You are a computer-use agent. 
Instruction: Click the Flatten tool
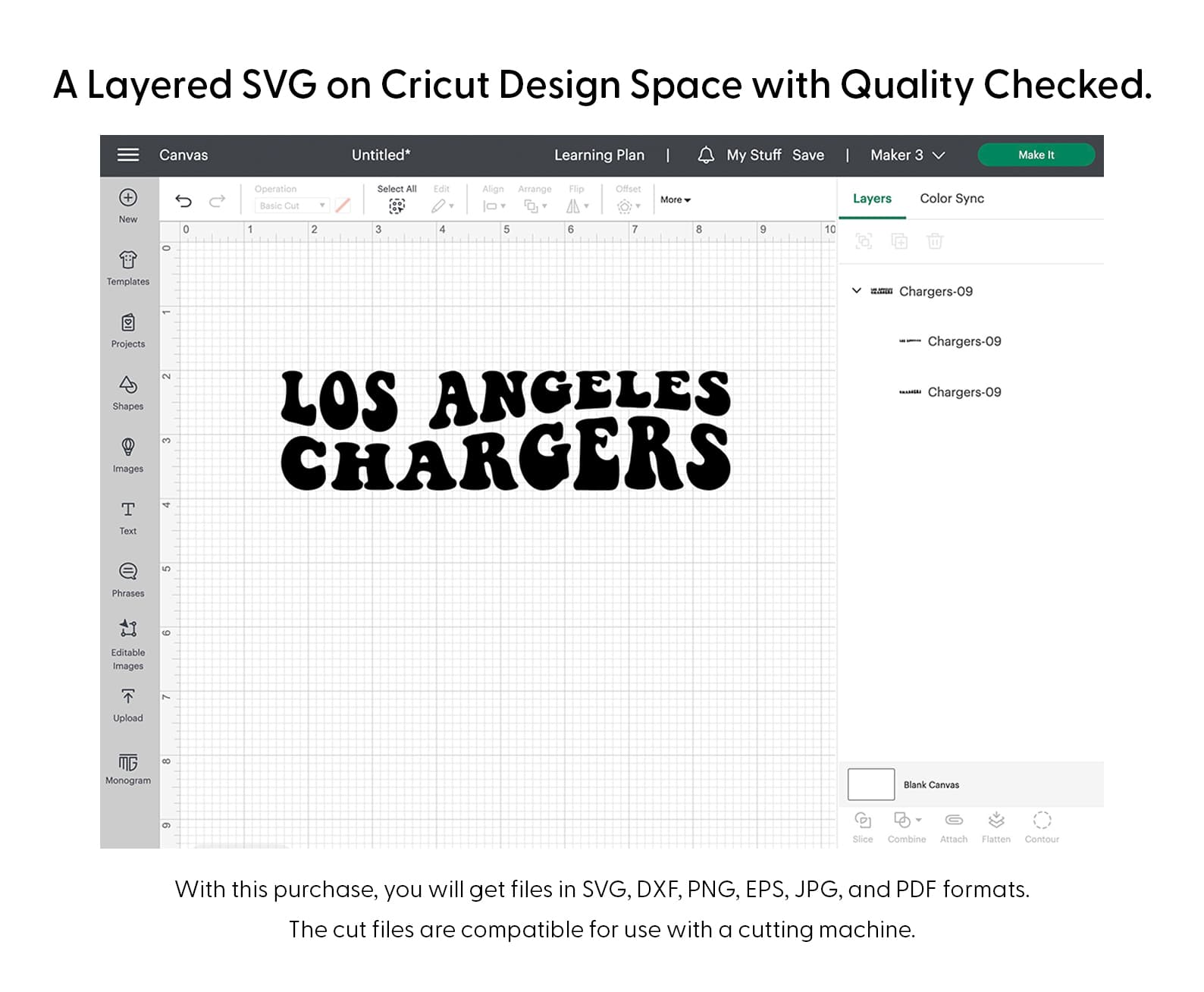tap(996, 827)
